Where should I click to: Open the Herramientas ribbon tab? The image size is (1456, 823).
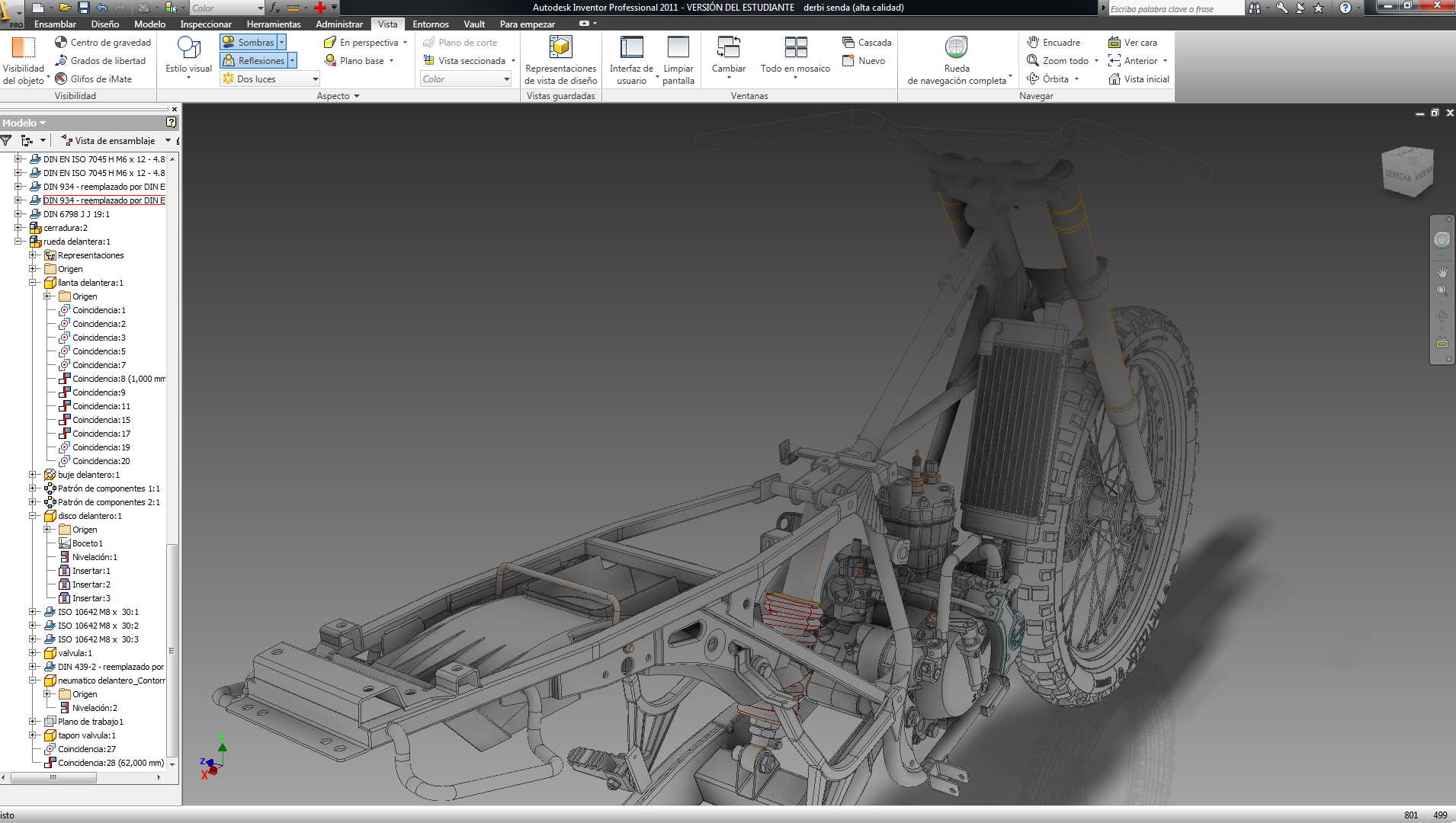coord(274,24)
